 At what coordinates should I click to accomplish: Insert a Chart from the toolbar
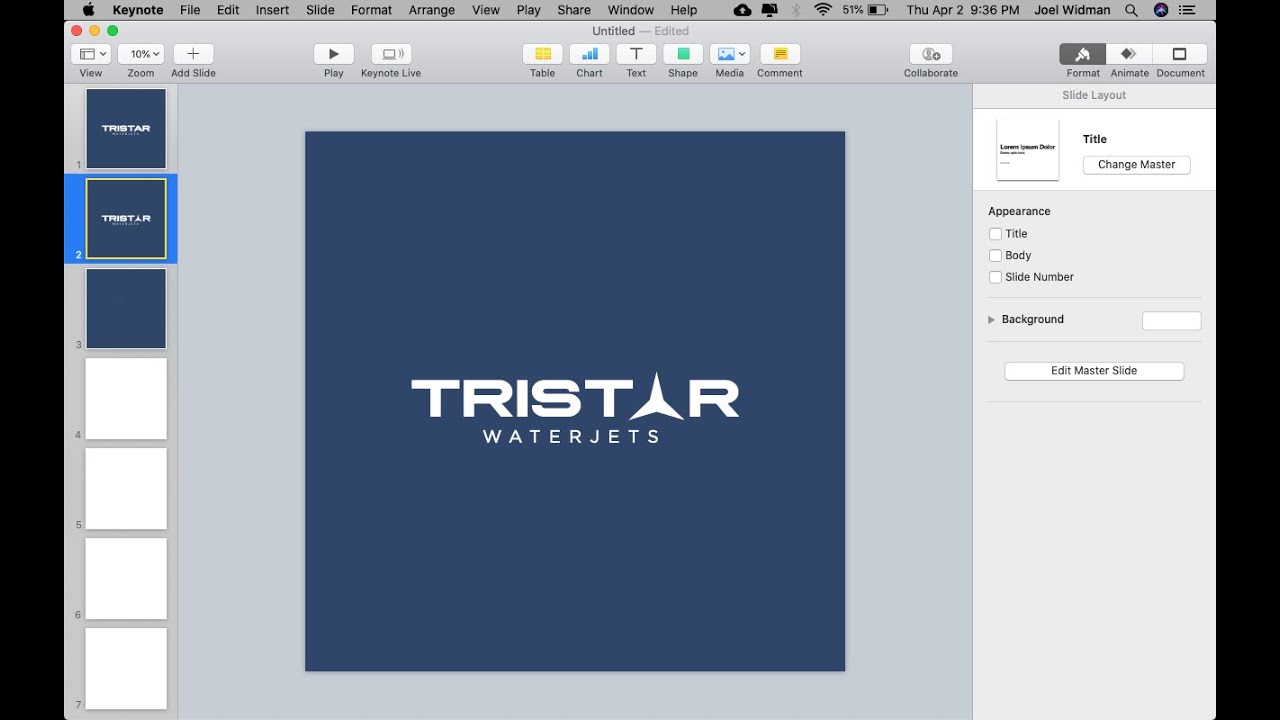(590, 54)
